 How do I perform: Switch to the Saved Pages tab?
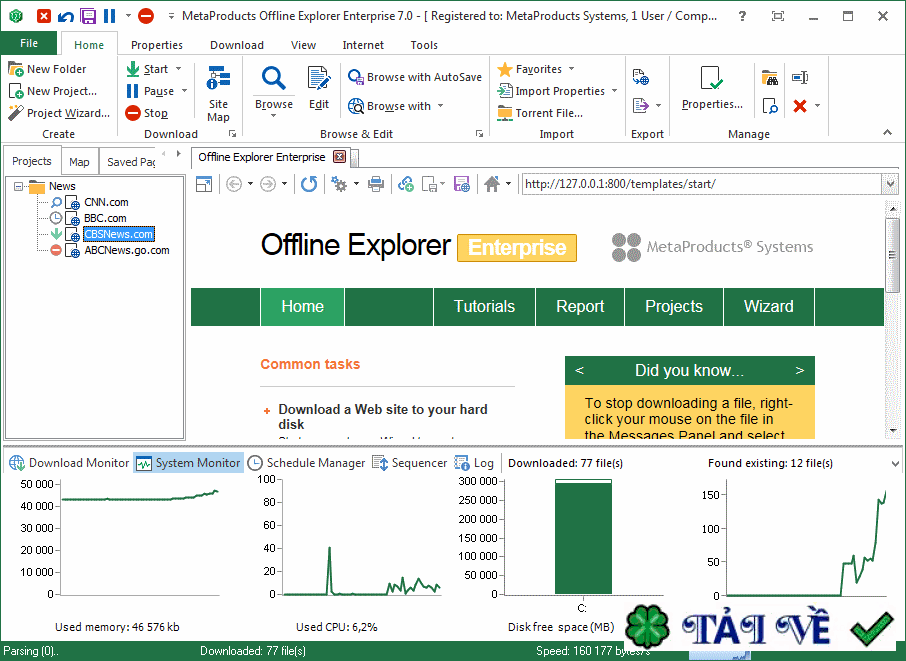click(133, 161)
